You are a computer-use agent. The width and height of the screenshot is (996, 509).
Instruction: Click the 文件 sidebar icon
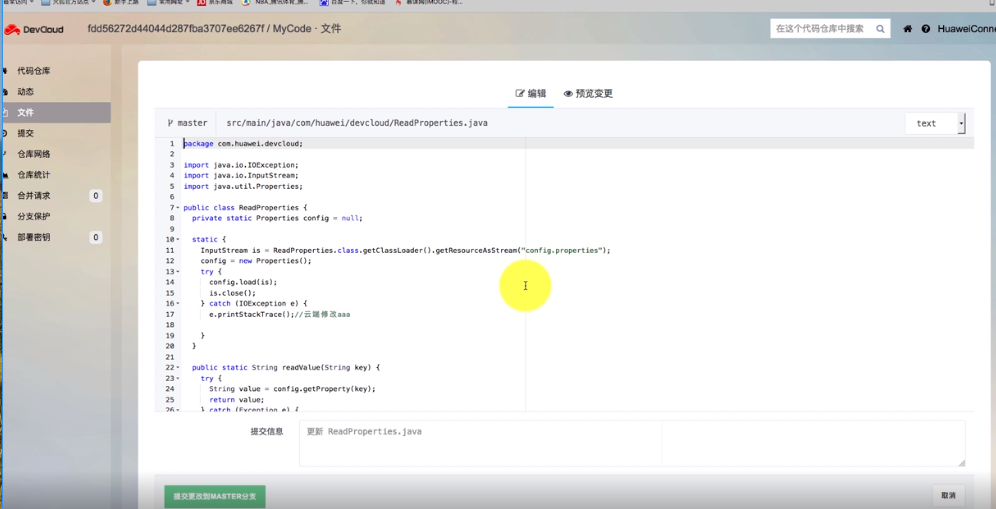pos(5,112)
